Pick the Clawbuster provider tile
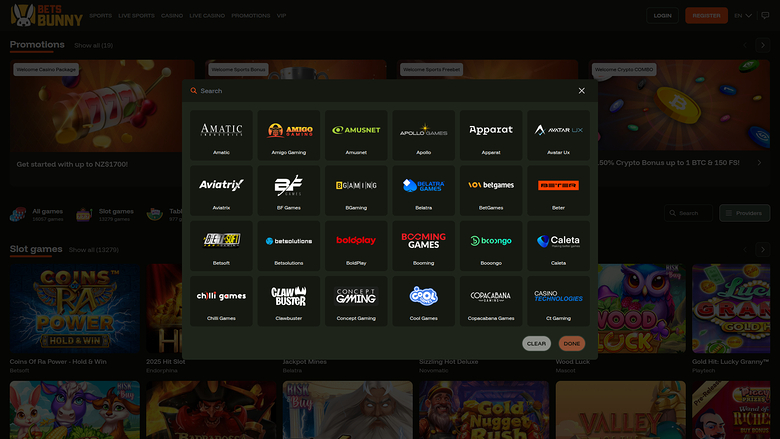The height and width of the screenshot is (439, 780). pos(289,301)
